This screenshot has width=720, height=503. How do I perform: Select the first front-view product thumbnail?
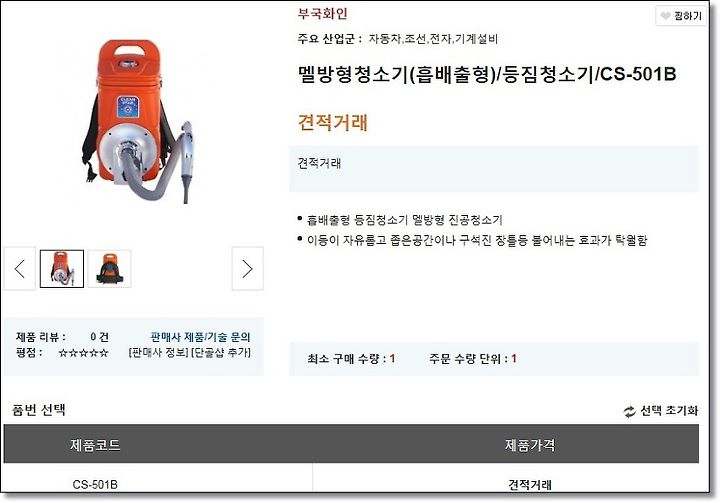62,269
